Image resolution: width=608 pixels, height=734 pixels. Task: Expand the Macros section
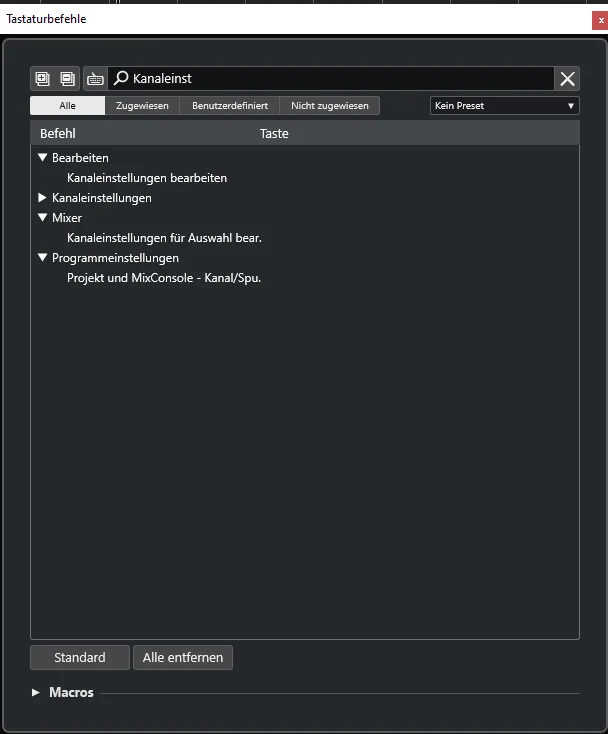coord(36,692)
